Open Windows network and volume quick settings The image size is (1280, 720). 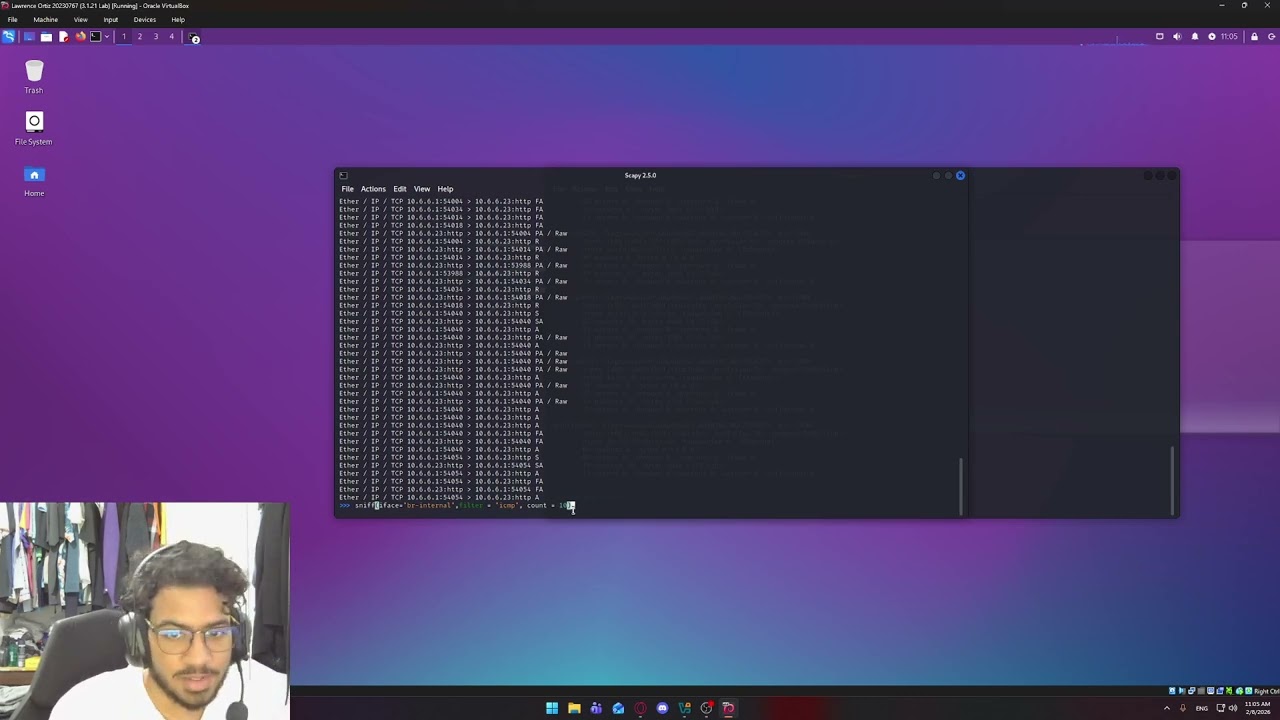pyautogui.click(x=1227, y=708)
